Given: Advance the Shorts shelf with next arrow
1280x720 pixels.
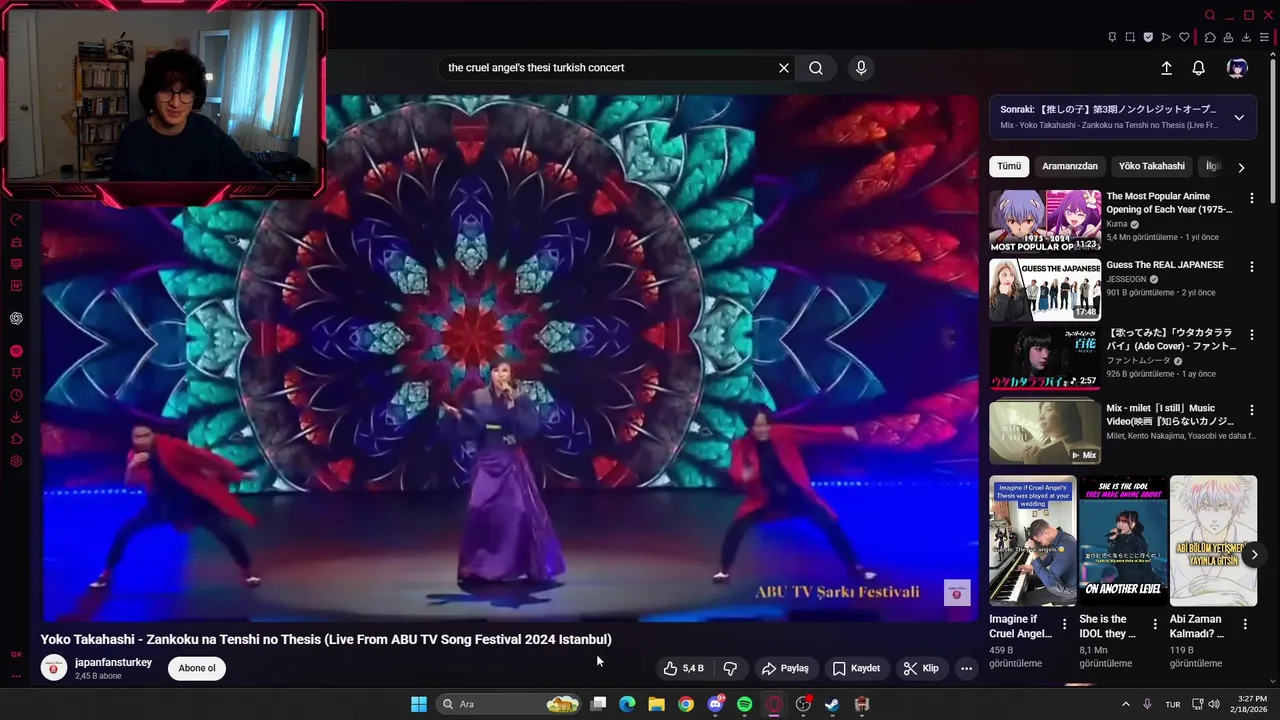Looking at the screenshot, I should click(x=1254, y=555).
